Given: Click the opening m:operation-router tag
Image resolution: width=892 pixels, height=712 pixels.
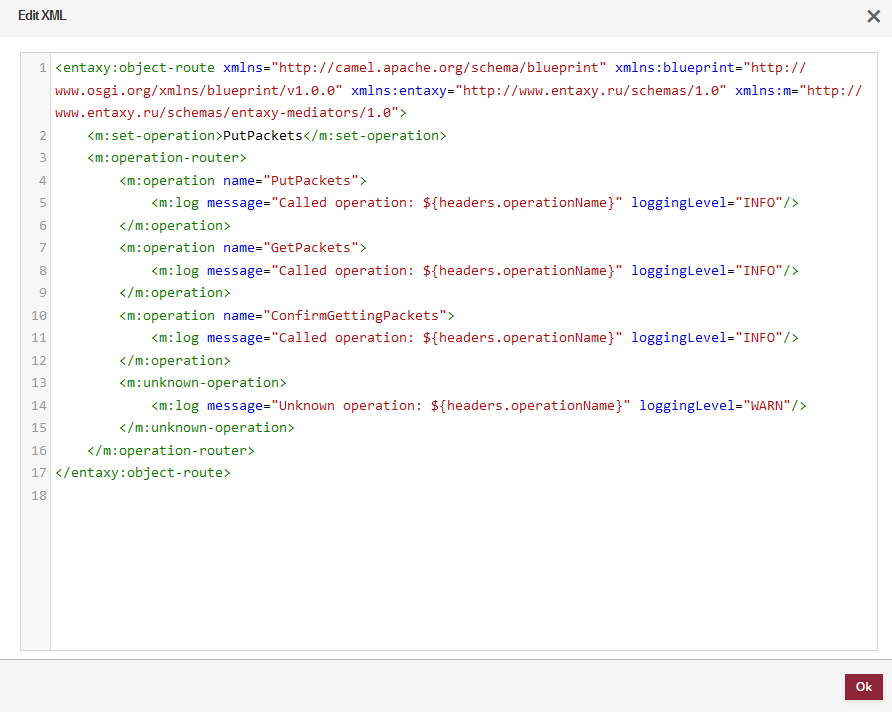Looking at the screenshot, I should pos(167,158).
